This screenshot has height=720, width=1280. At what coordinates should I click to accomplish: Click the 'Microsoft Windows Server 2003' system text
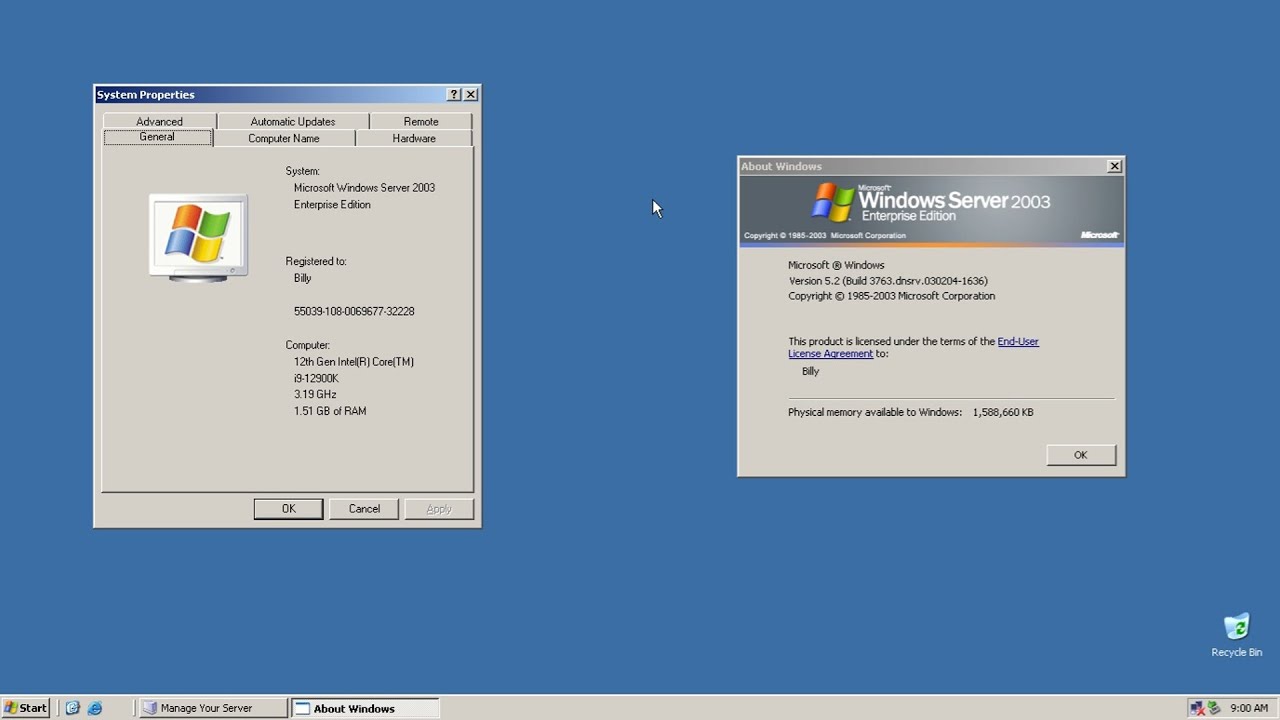[x=364, y=187]
